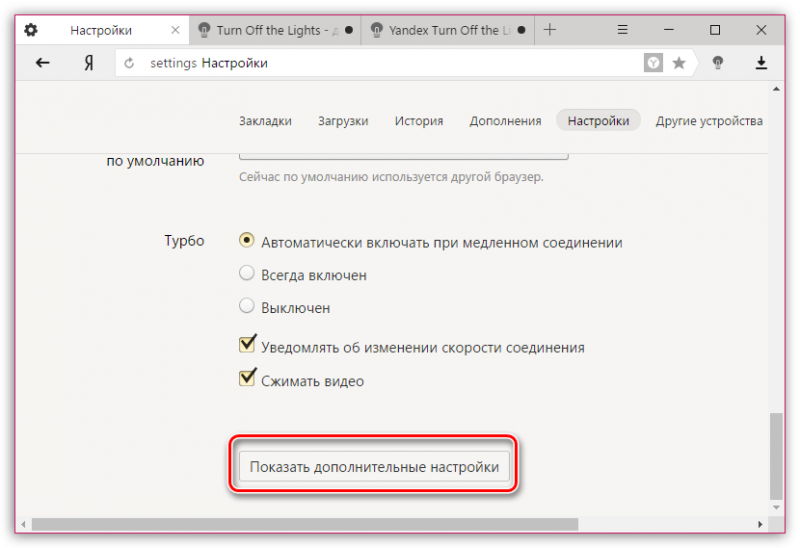Close the Настройки tab

(175, 30)
